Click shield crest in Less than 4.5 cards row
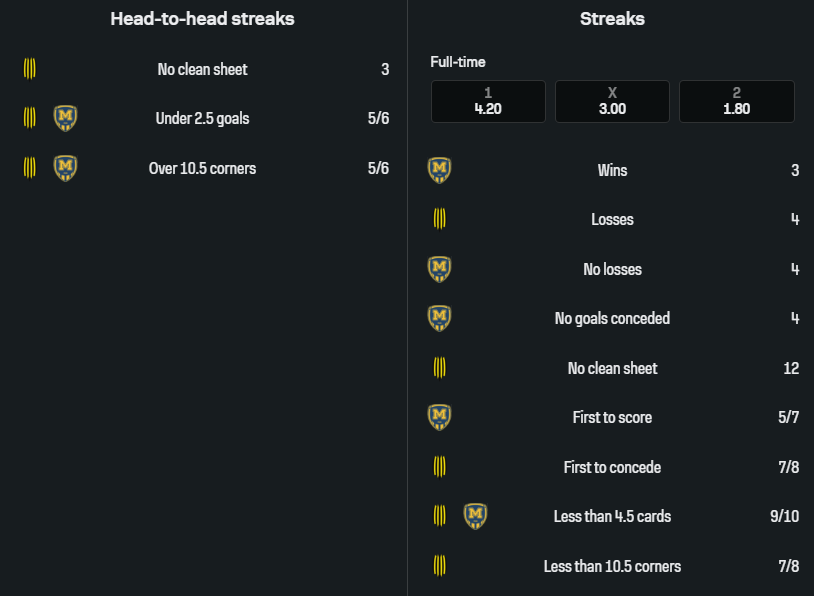This screenshot has height=596, width=814. coord(476,516)
